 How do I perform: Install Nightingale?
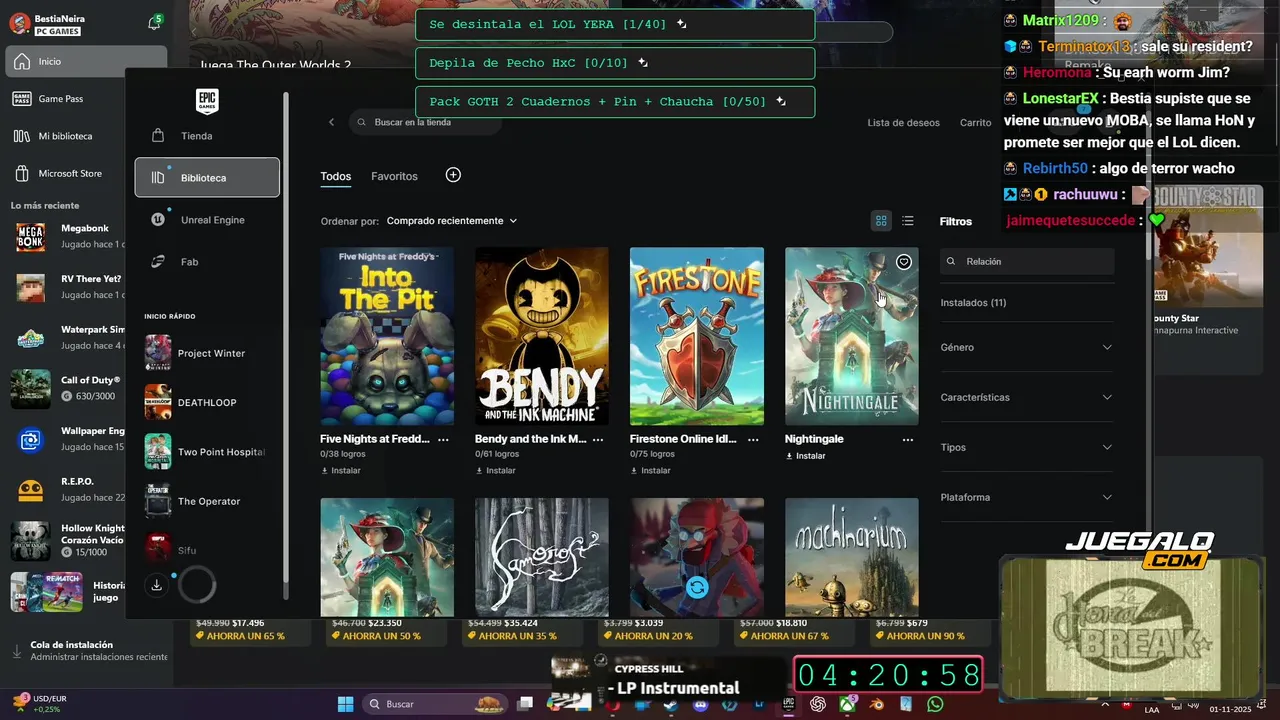(806, 456)
